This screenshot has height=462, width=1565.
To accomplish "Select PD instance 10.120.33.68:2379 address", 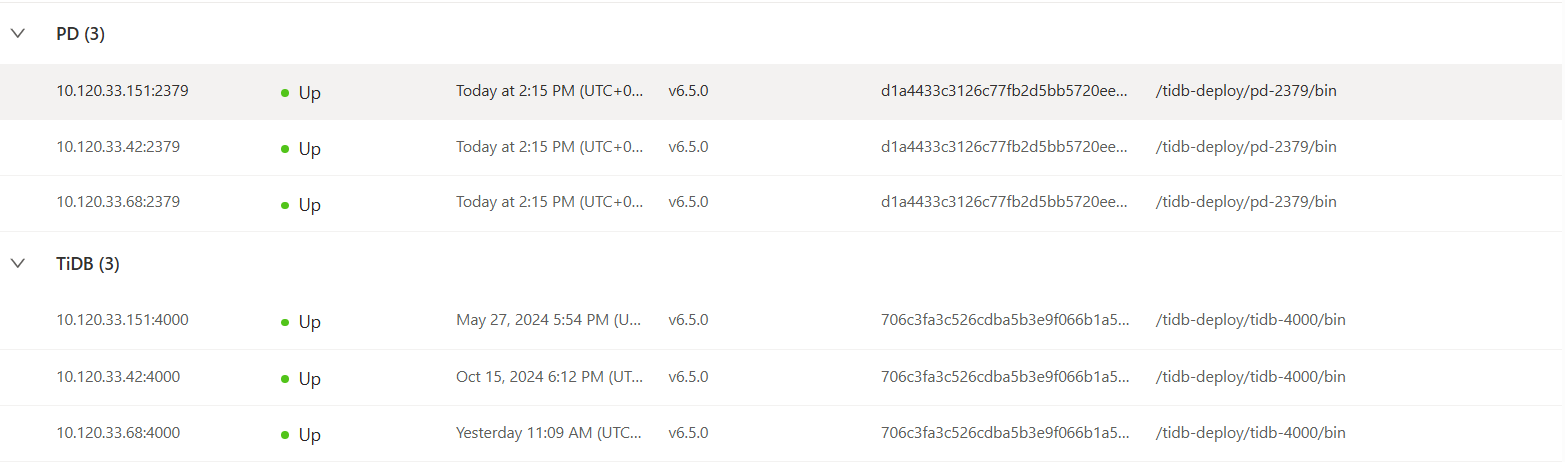I will (x=118, y=202).
